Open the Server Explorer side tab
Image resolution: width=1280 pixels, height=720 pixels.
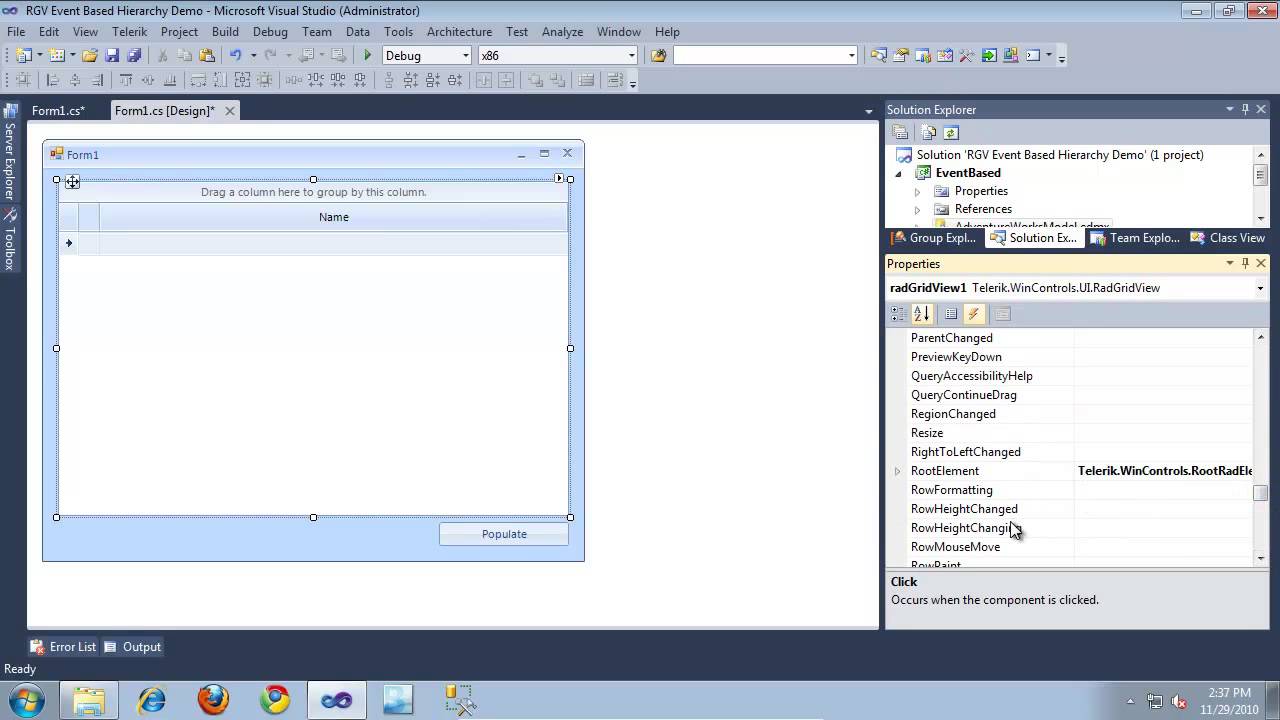(10, 152)
